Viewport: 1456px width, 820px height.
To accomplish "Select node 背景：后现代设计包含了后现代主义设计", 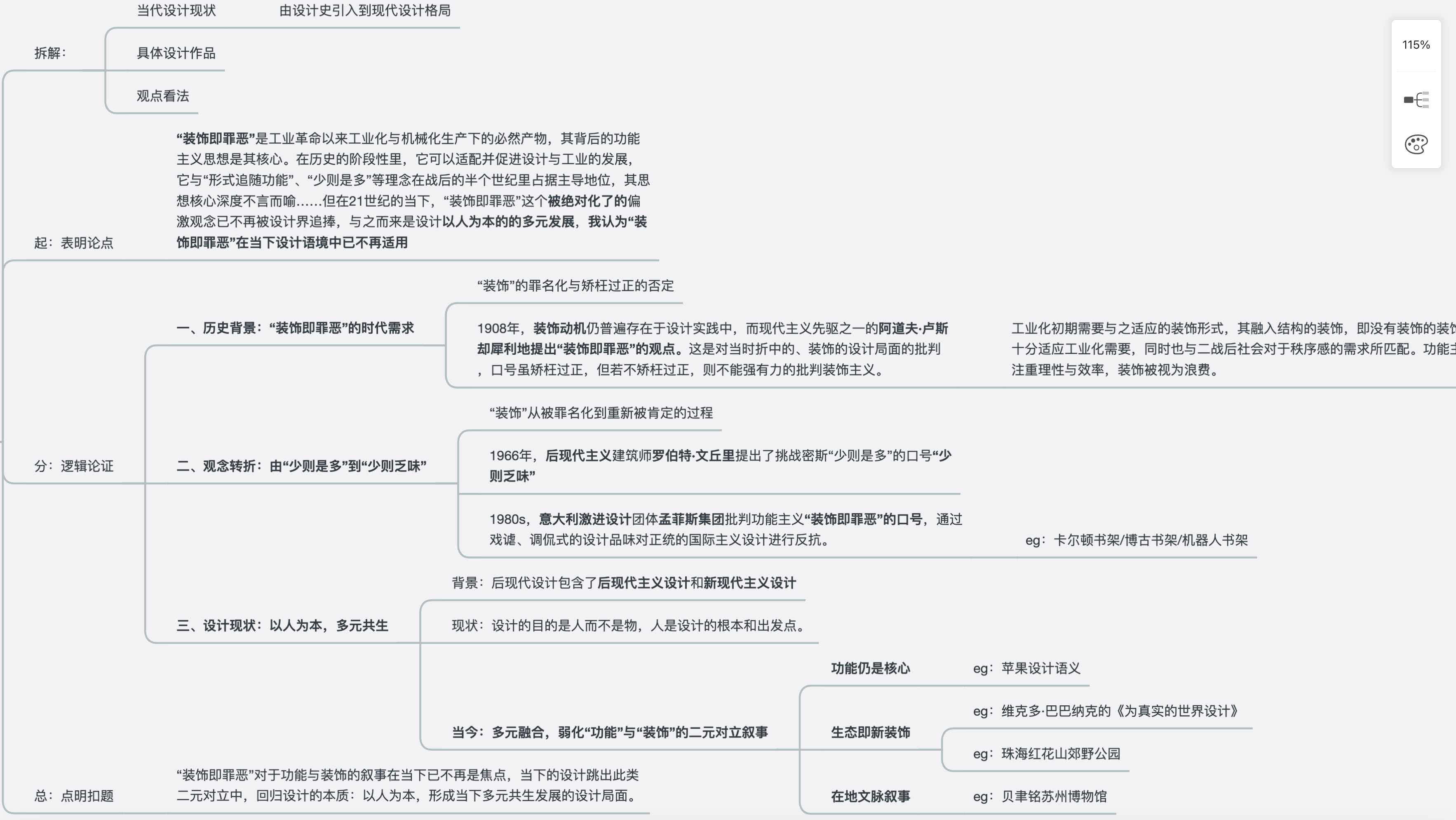I will pyautogui.click(x=624, y=583).
